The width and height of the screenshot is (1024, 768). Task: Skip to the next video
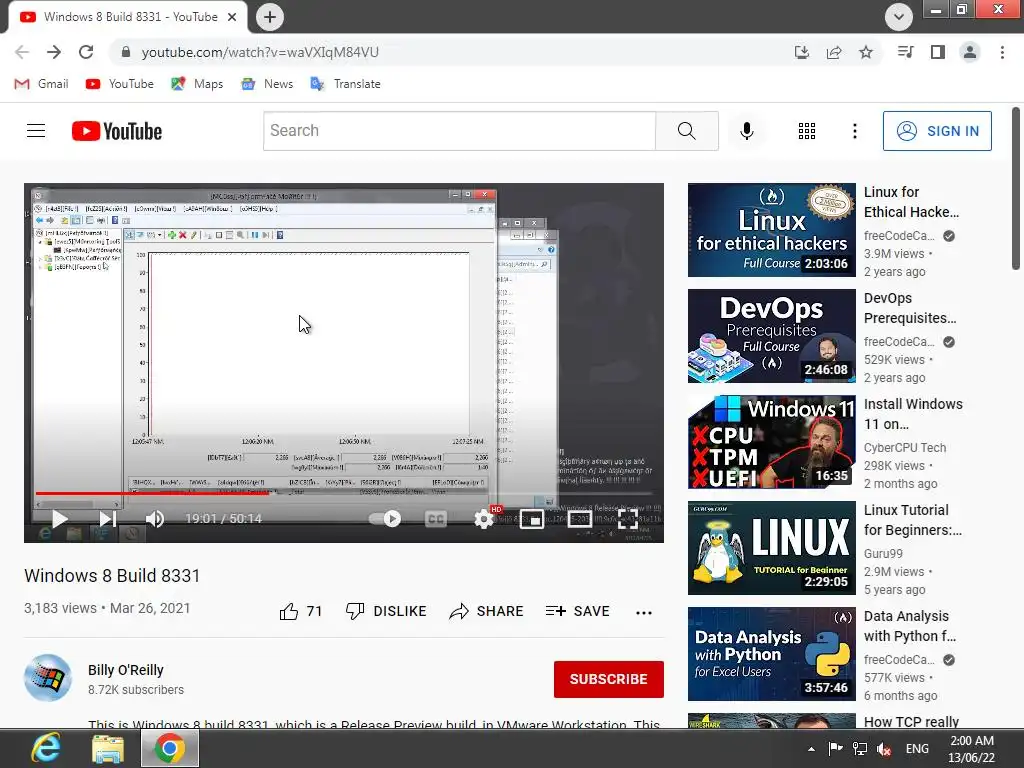point(108,519)
